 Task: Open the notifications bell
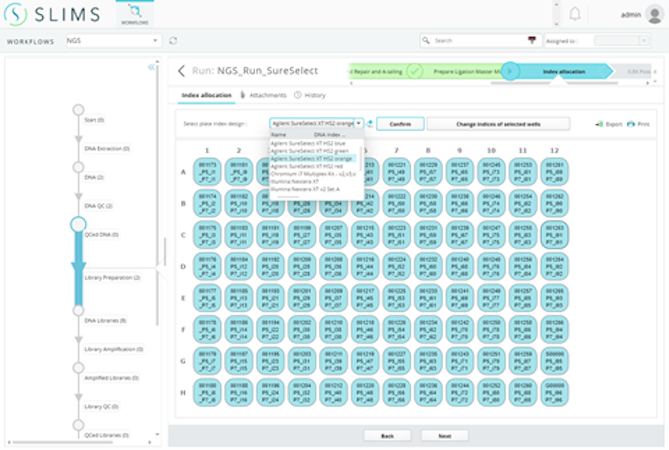(x=575, y=14)
